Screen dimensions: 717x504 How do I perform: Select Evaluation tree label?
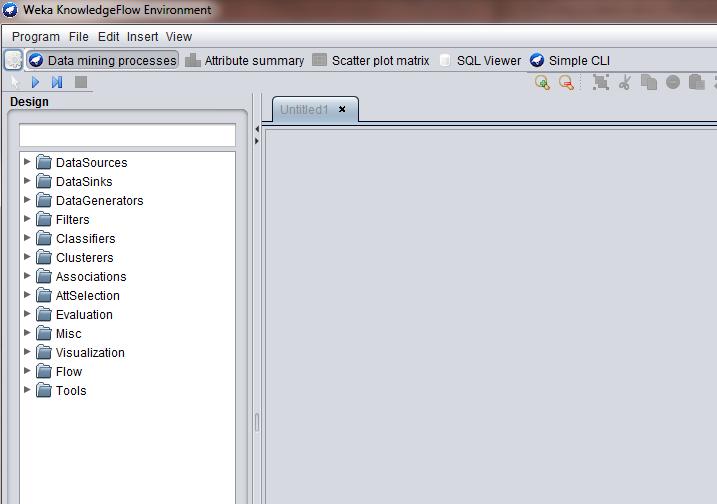pyautogui.click(x=84, y=315)
